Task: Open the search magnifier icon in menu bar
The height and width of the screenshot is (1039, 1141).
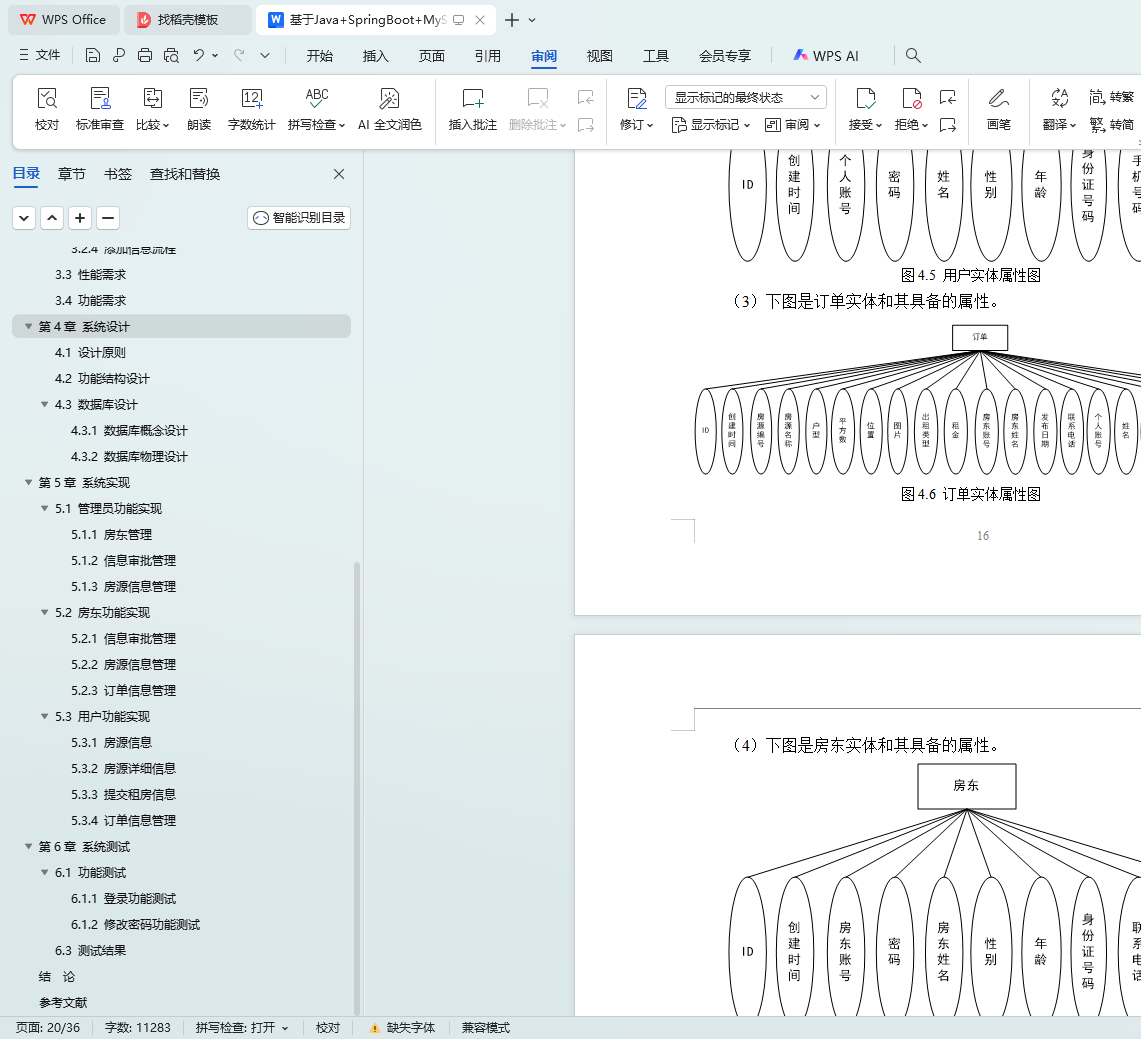Action: 913,55
